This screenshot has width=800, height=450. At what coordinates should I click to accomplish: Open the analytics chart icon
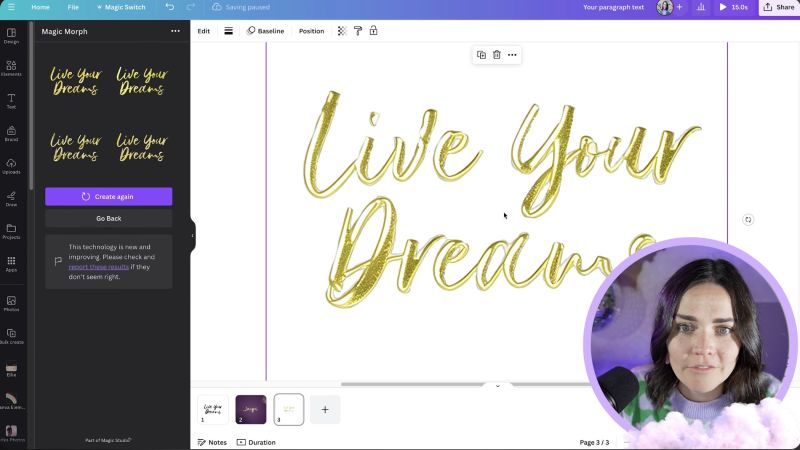pyautogui.click(x=701, y=7)
